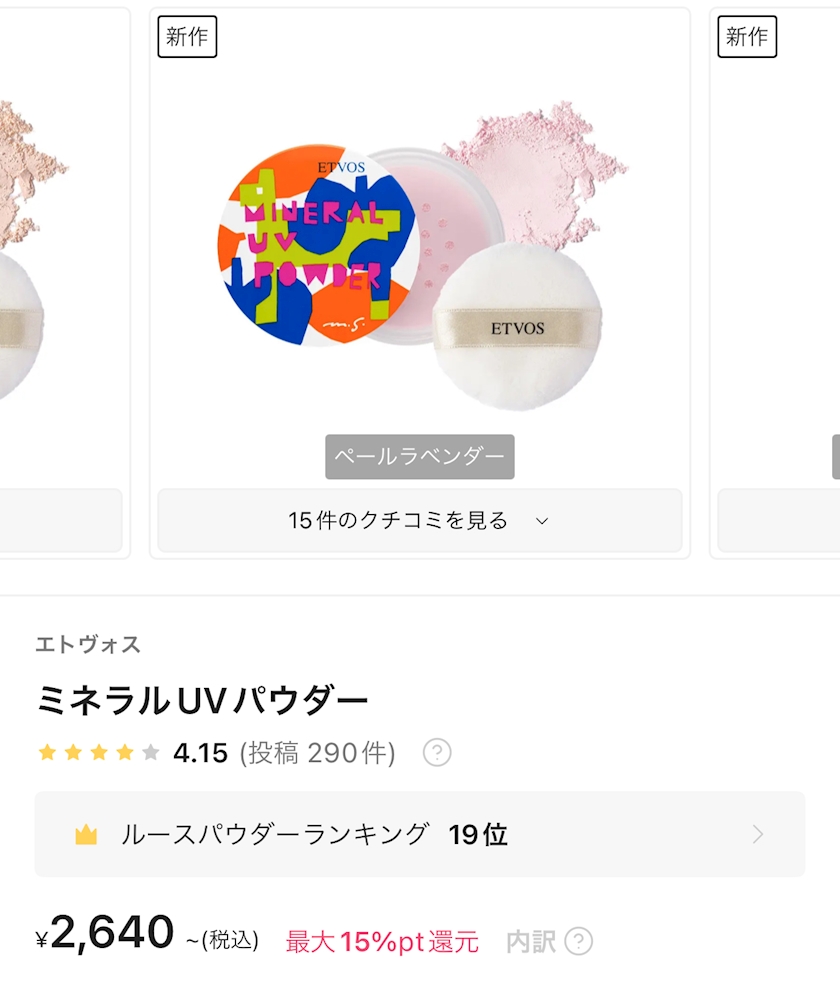Image resolution: width=840 pixels, height=982 pixels.
Task: Tap the 新作 badge on the right card
Action: (x=747, y=37)
